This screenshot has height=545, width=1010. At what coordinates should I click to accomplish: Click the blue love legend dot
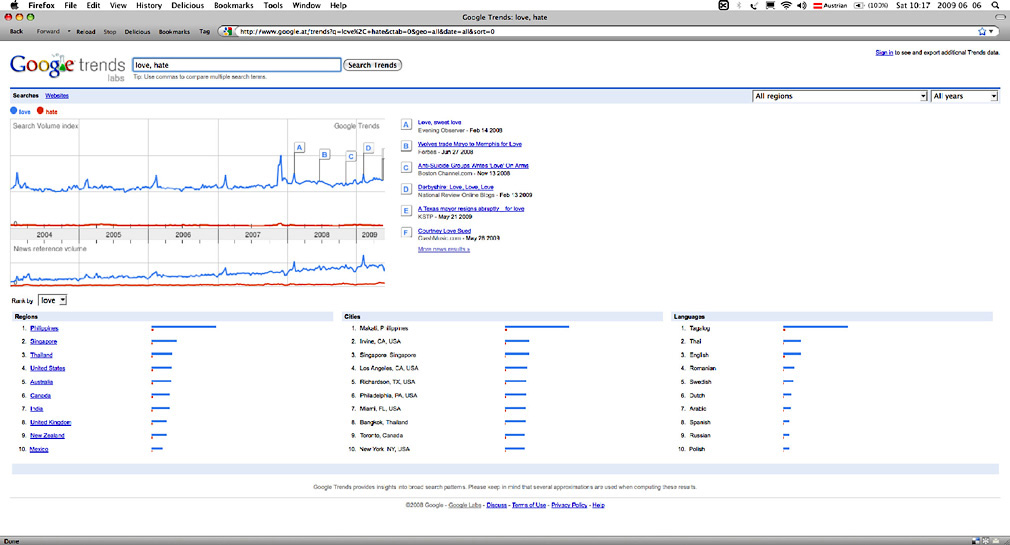[14, 111]
